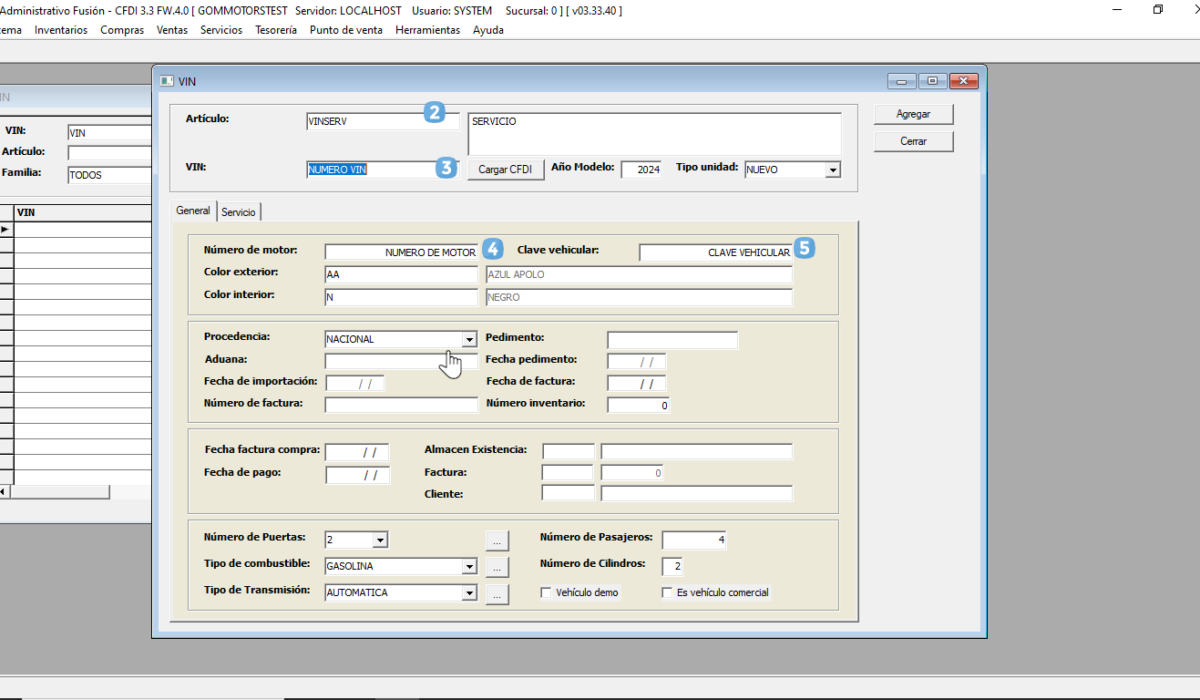Click the Número de motor field
Viewport: 1200px width, 700px height.
pos(402,252)
